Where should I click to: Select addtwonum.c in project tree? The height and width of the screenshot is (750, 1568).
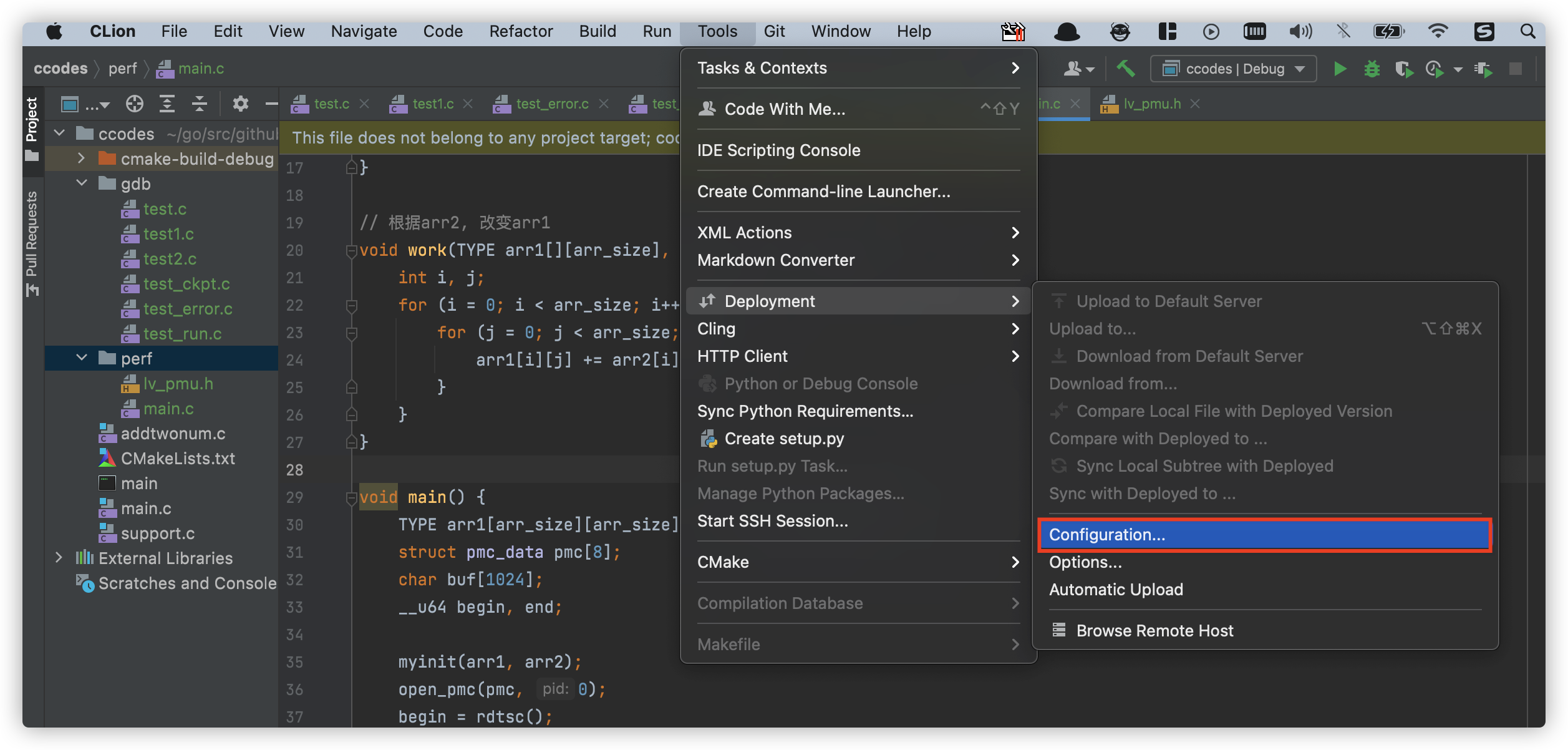click(x=173, y=434)
